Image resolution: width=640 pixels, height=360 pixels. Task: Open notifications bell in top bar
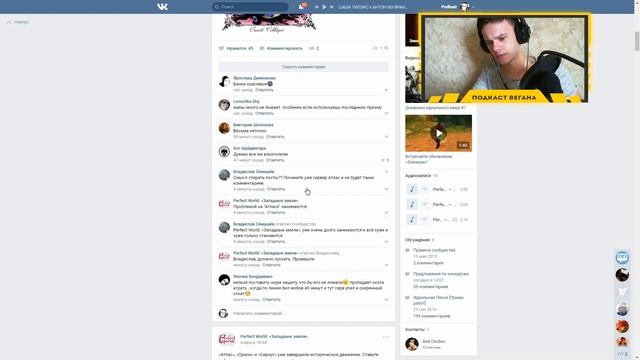tap(301, 7)
